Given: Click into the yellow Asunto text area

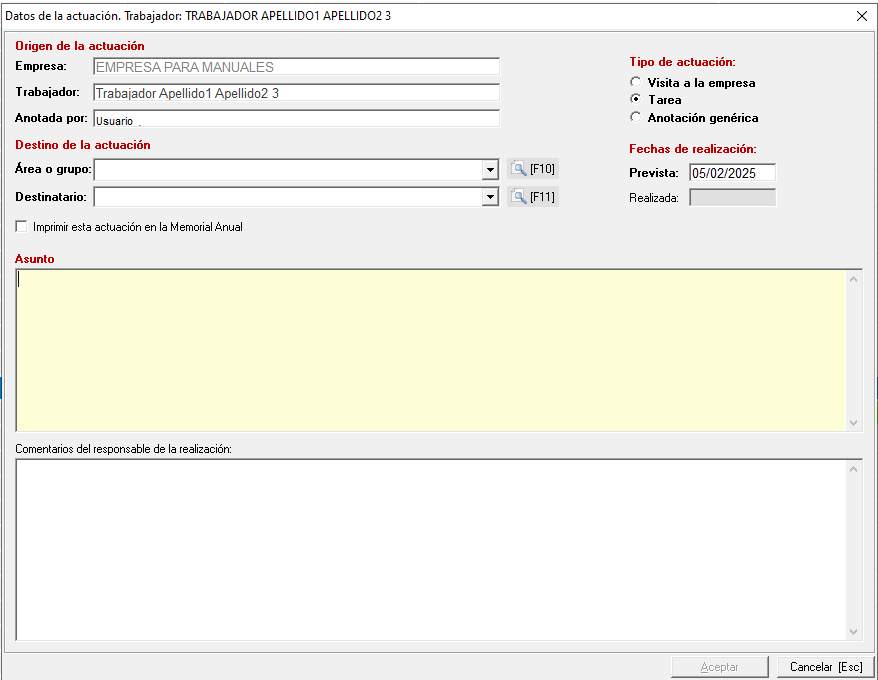Looking at the screenshot, I should click(x=430, y=351).
